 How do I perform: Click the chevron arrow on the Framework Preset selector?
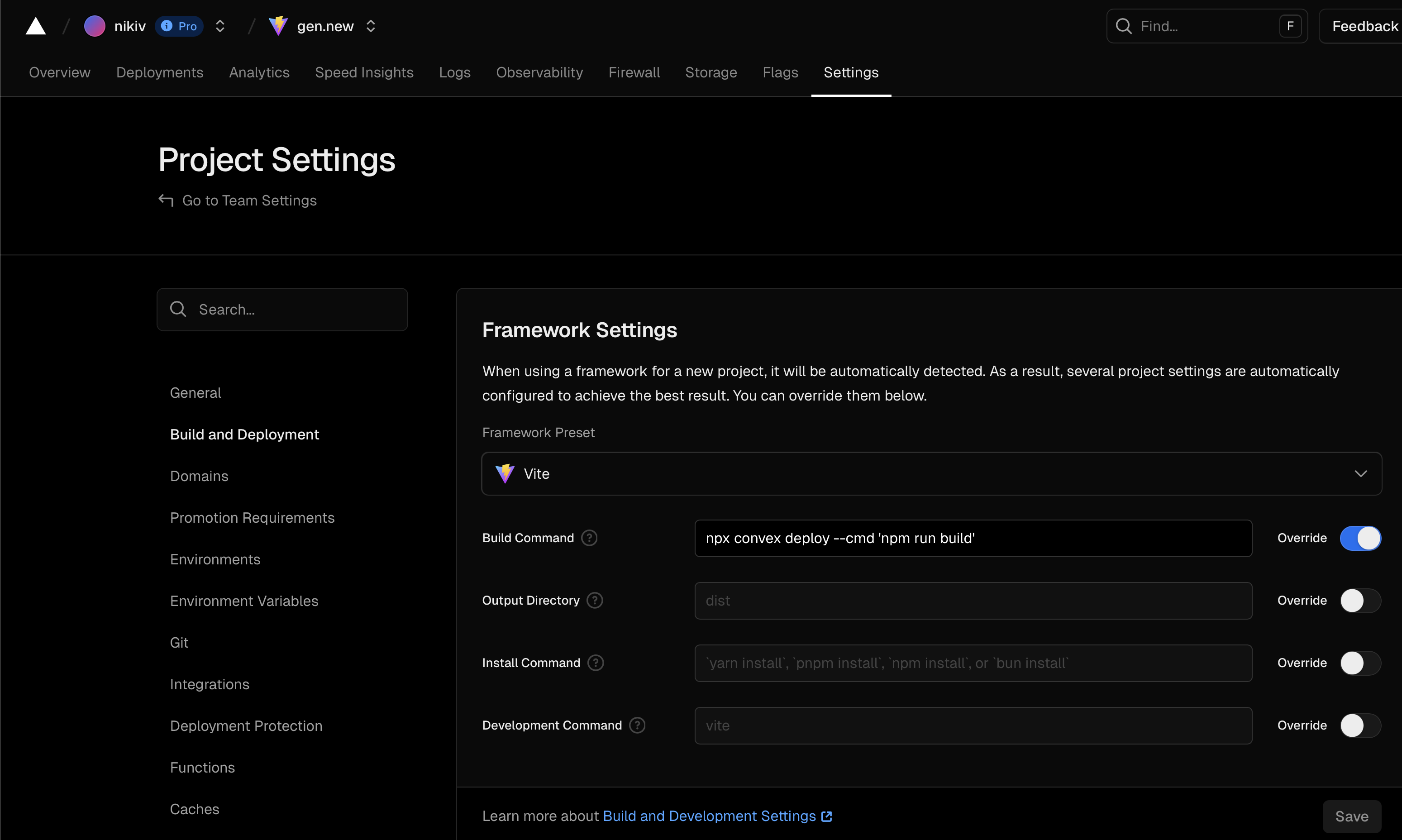click(x=1361, y=474)
